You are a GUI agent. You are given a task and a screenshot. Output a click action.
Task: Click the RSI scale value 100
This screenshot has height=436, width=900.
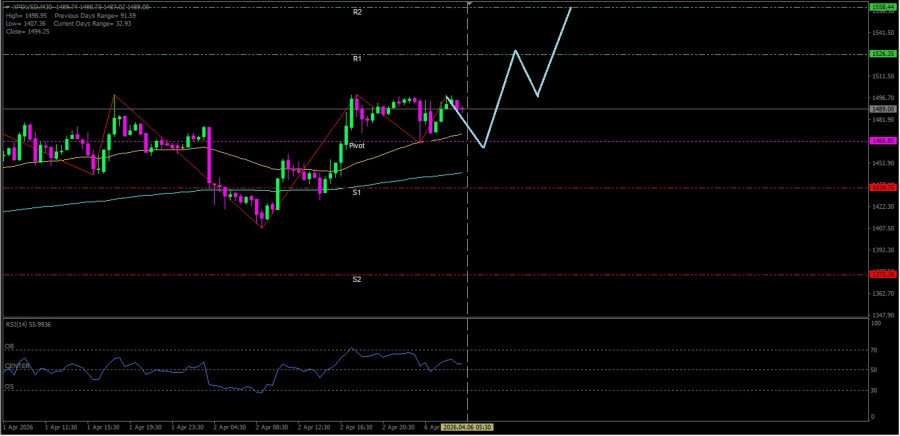[x=876, y=324]
